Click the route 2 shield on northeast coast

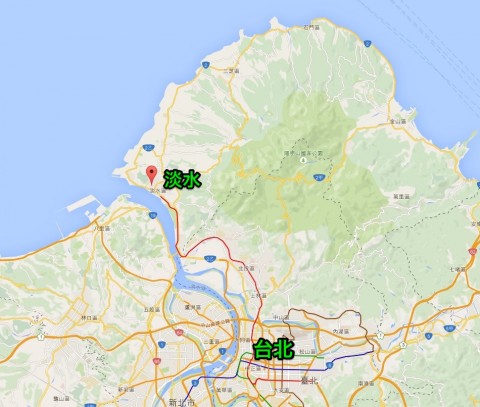[367, 44]
